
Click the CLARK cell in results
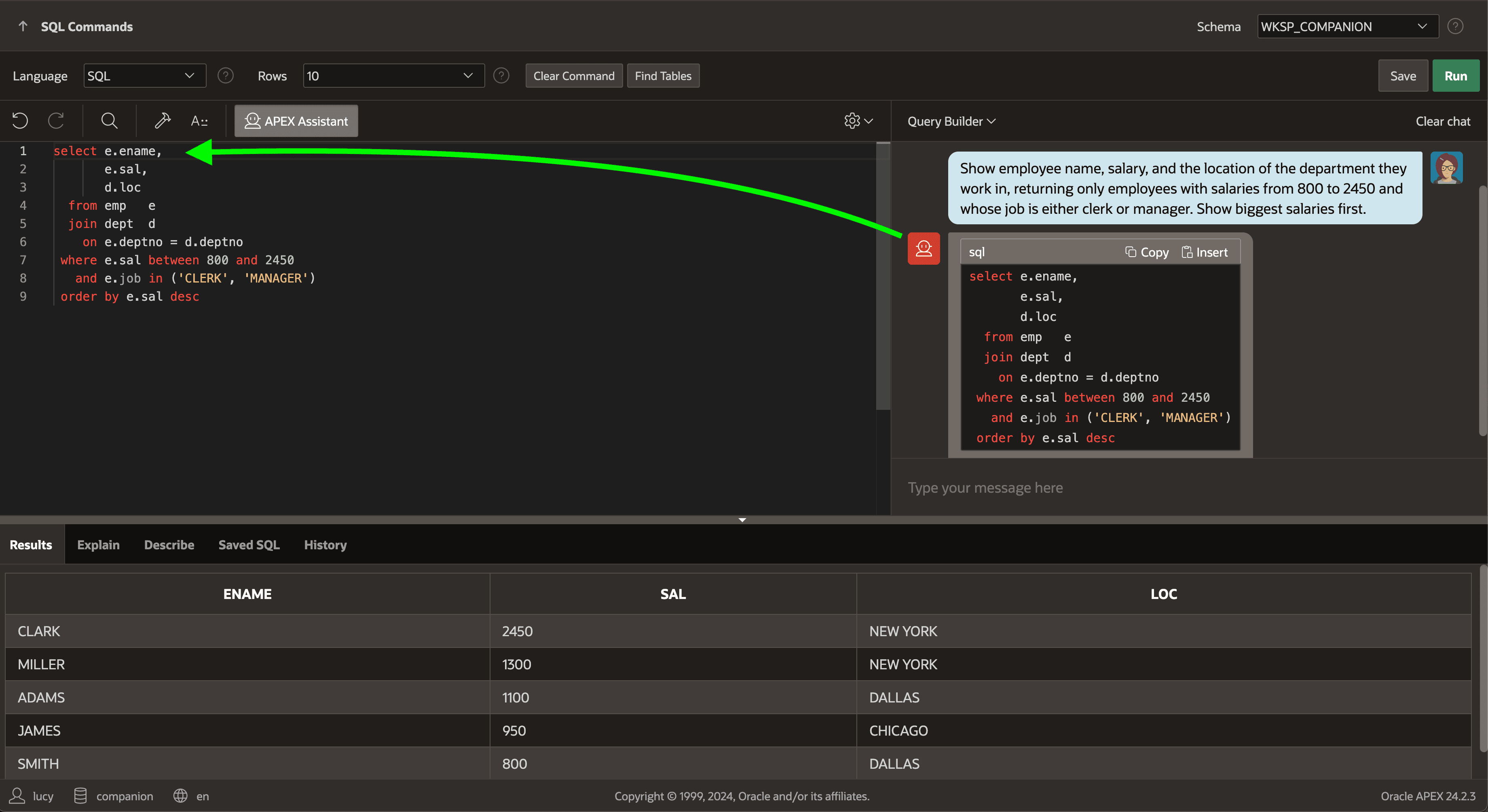point(247,631)
